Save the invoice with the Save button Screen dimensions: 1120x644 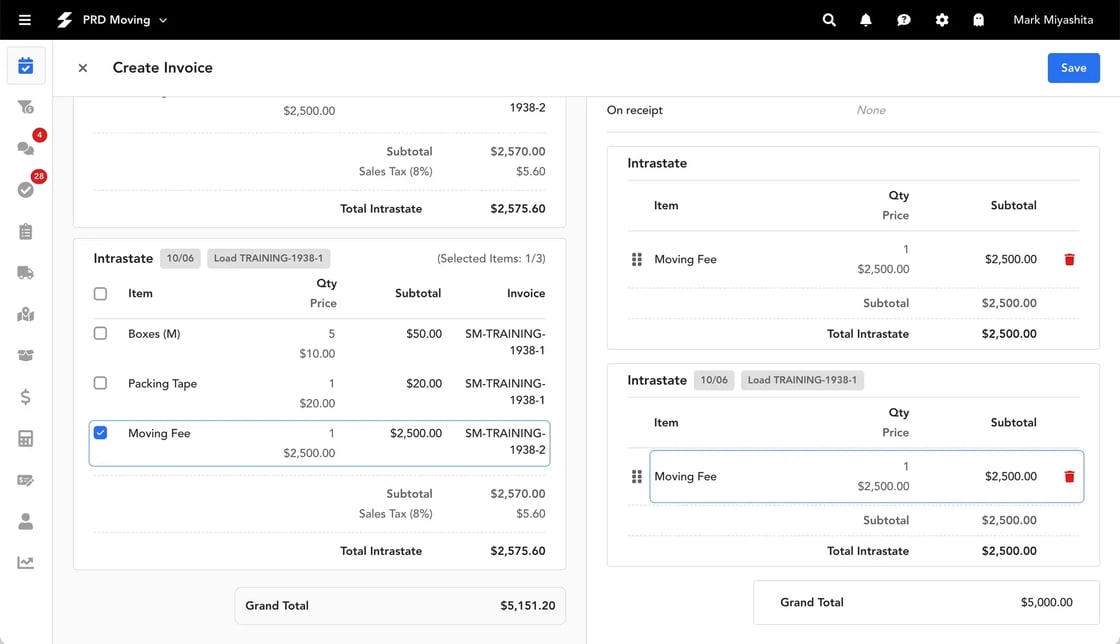[1073, 67]
